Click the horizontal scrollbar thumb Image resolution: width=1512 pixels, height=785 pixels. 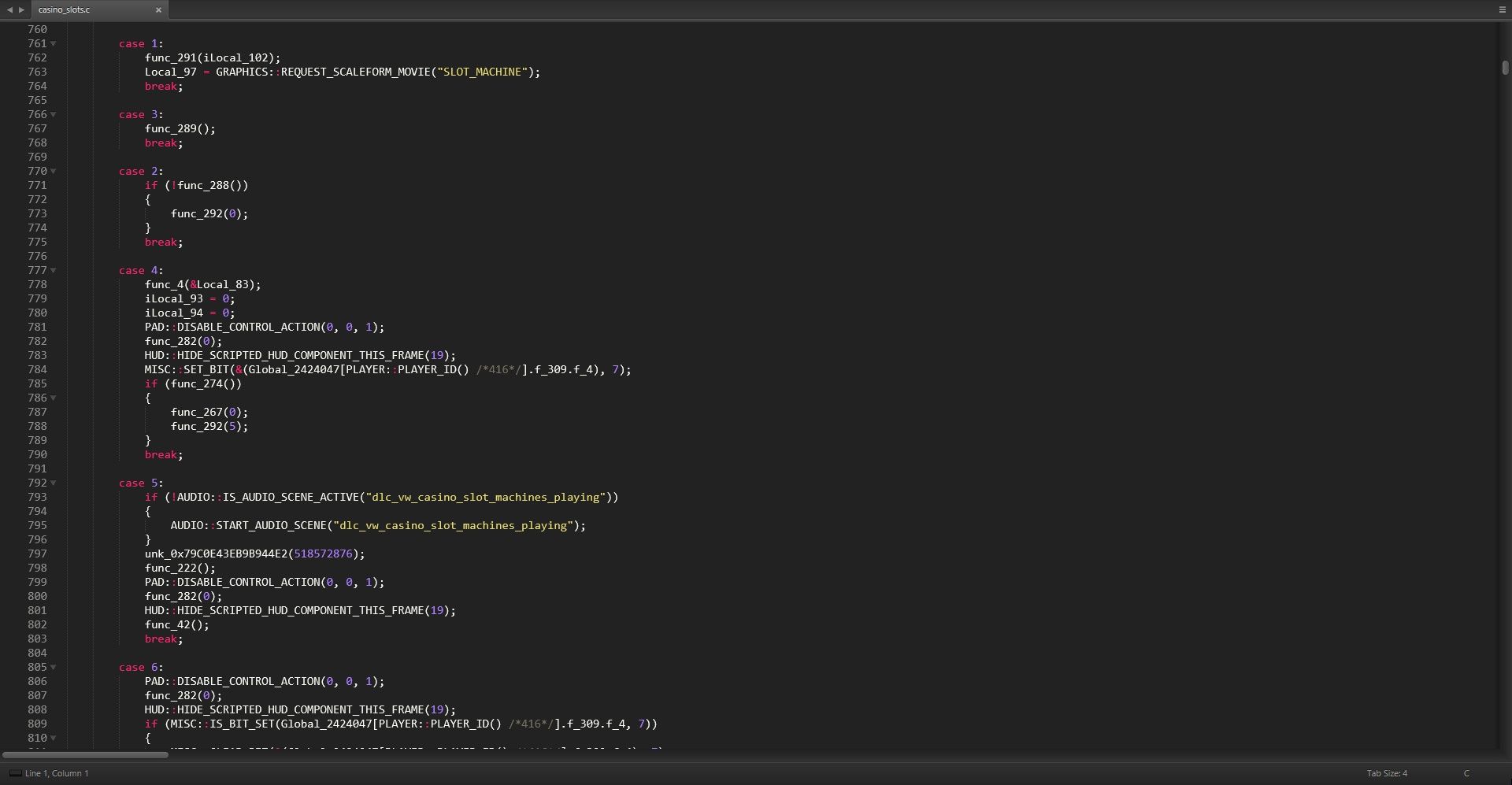[85, 755]
